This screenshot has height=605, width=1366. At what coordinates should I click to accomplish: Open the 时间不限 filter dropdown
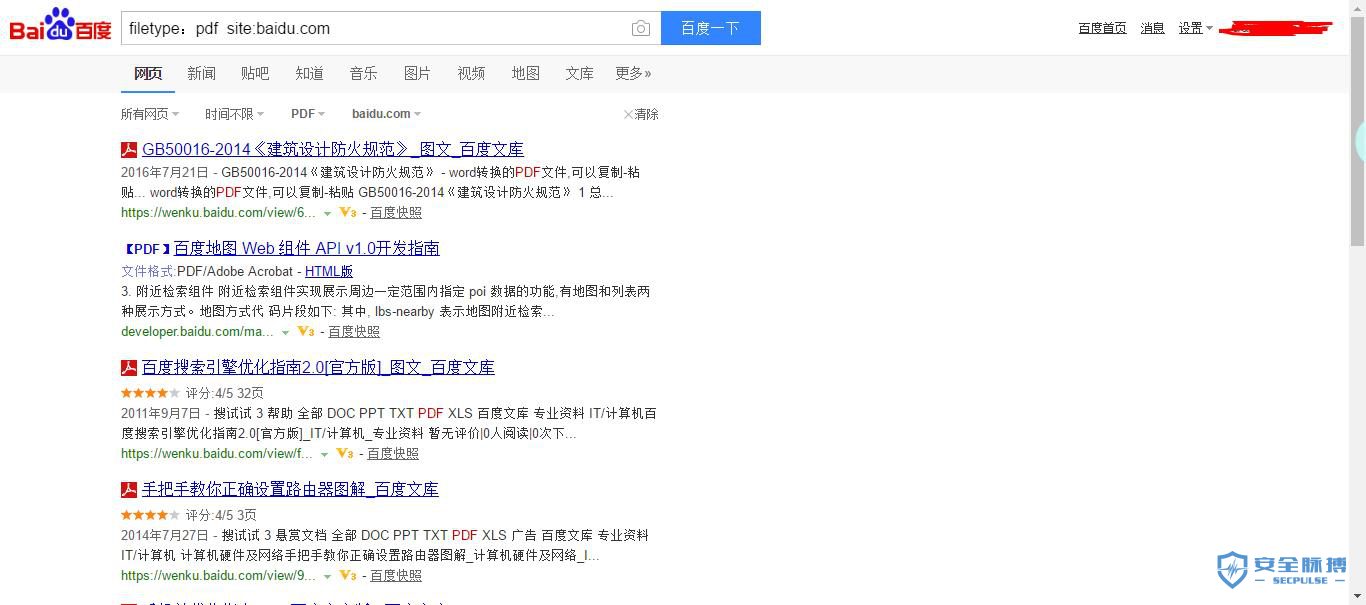tap(235, 114)
